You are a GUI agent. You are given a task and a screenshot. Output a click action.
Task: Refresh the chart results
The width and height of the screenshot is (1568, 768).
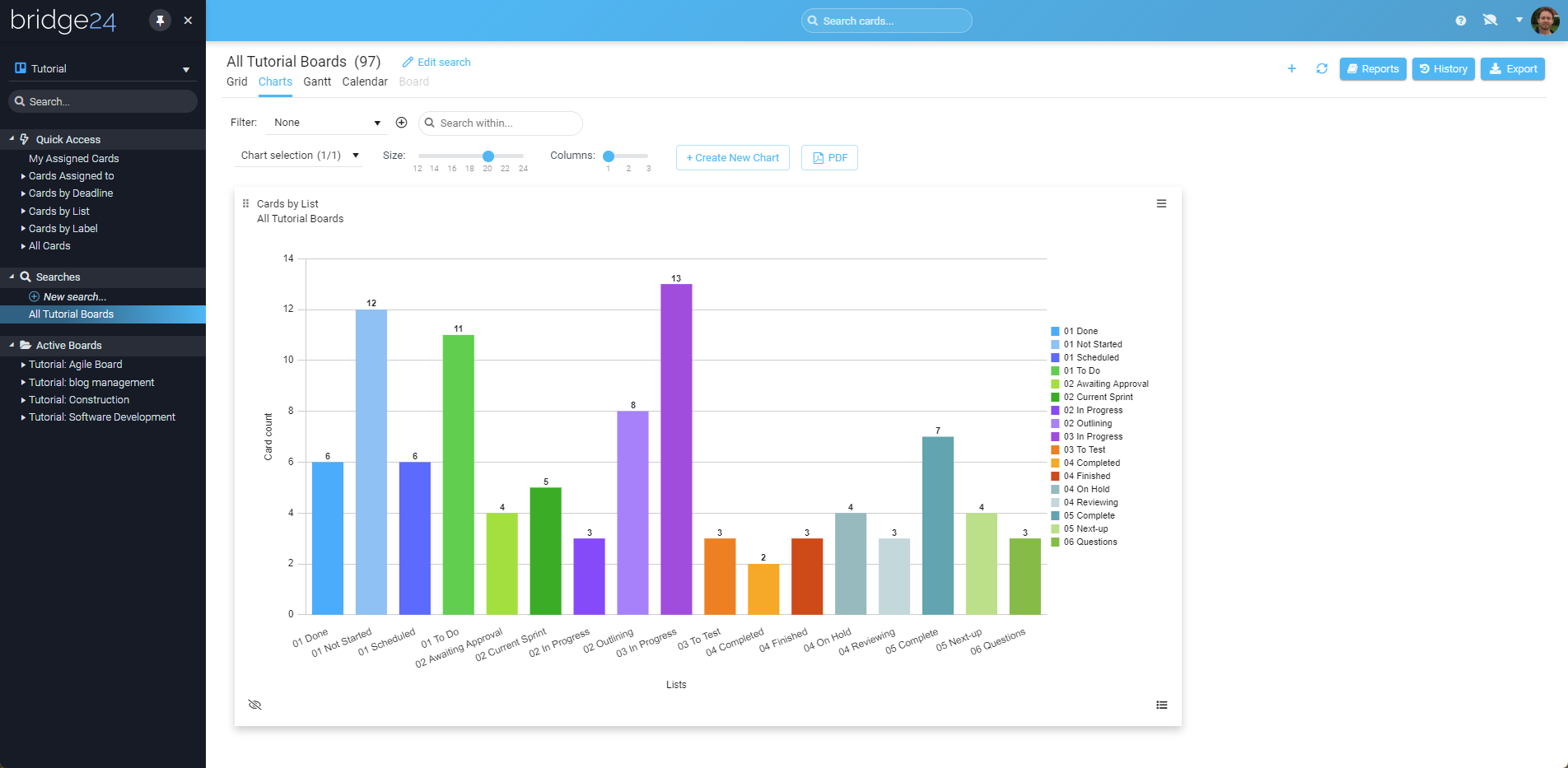[x=1323, y=69]
